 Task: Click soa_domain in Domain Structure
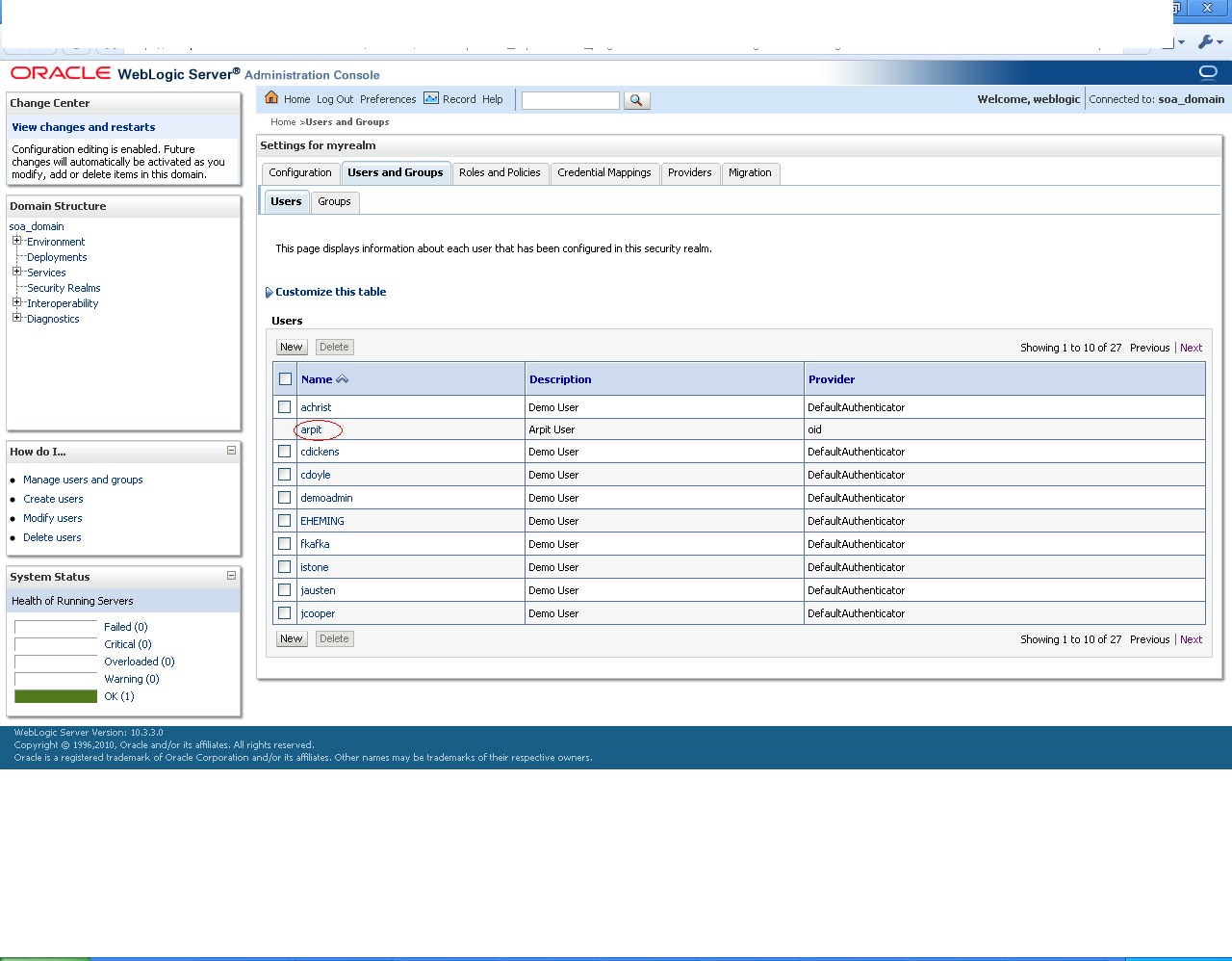pyautogui.click(x=37, y=226)
